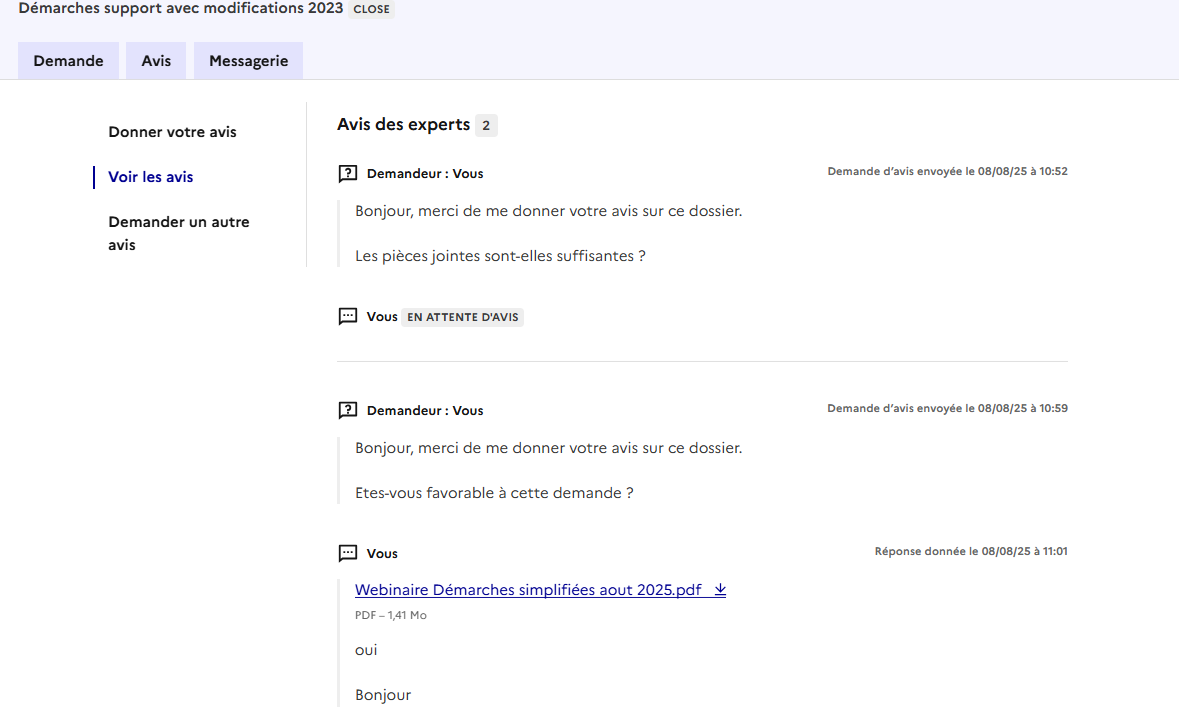The height and width of the screenshot is (728, 1179).
Task: Open the Webinaire Démarches simplifiées PDF link
Action: tap(528, 590)
